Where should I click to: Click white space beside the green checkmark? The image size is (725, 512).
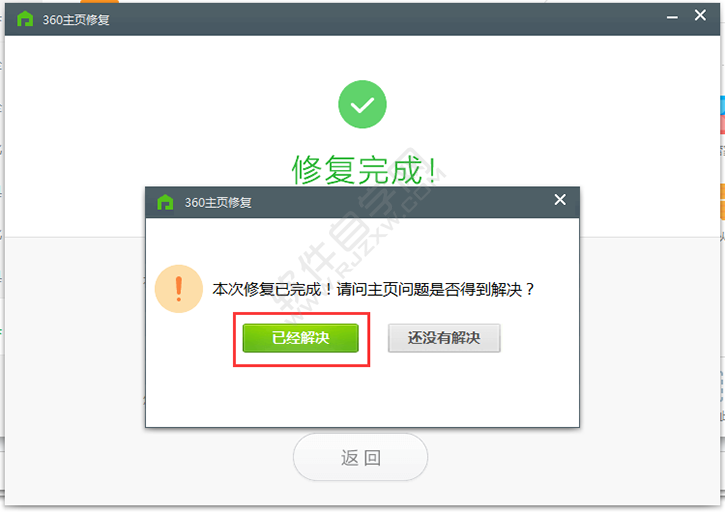509,104
